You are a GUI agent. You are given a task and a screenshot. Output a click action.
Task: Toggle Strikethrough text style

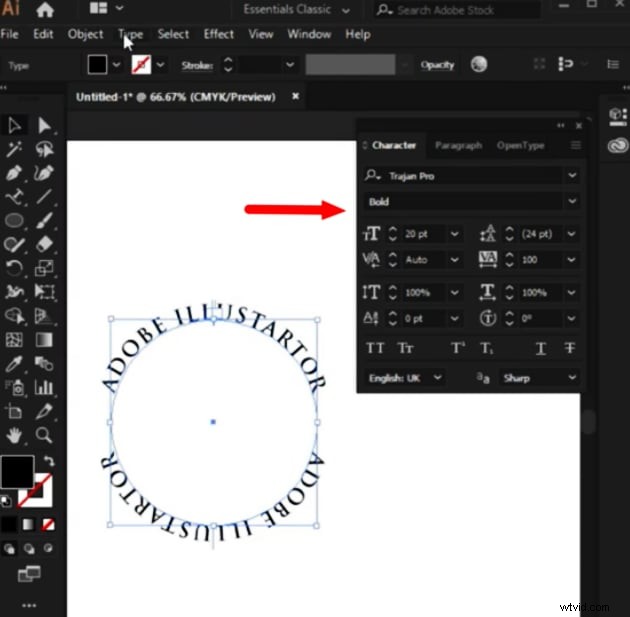[570, 348]
